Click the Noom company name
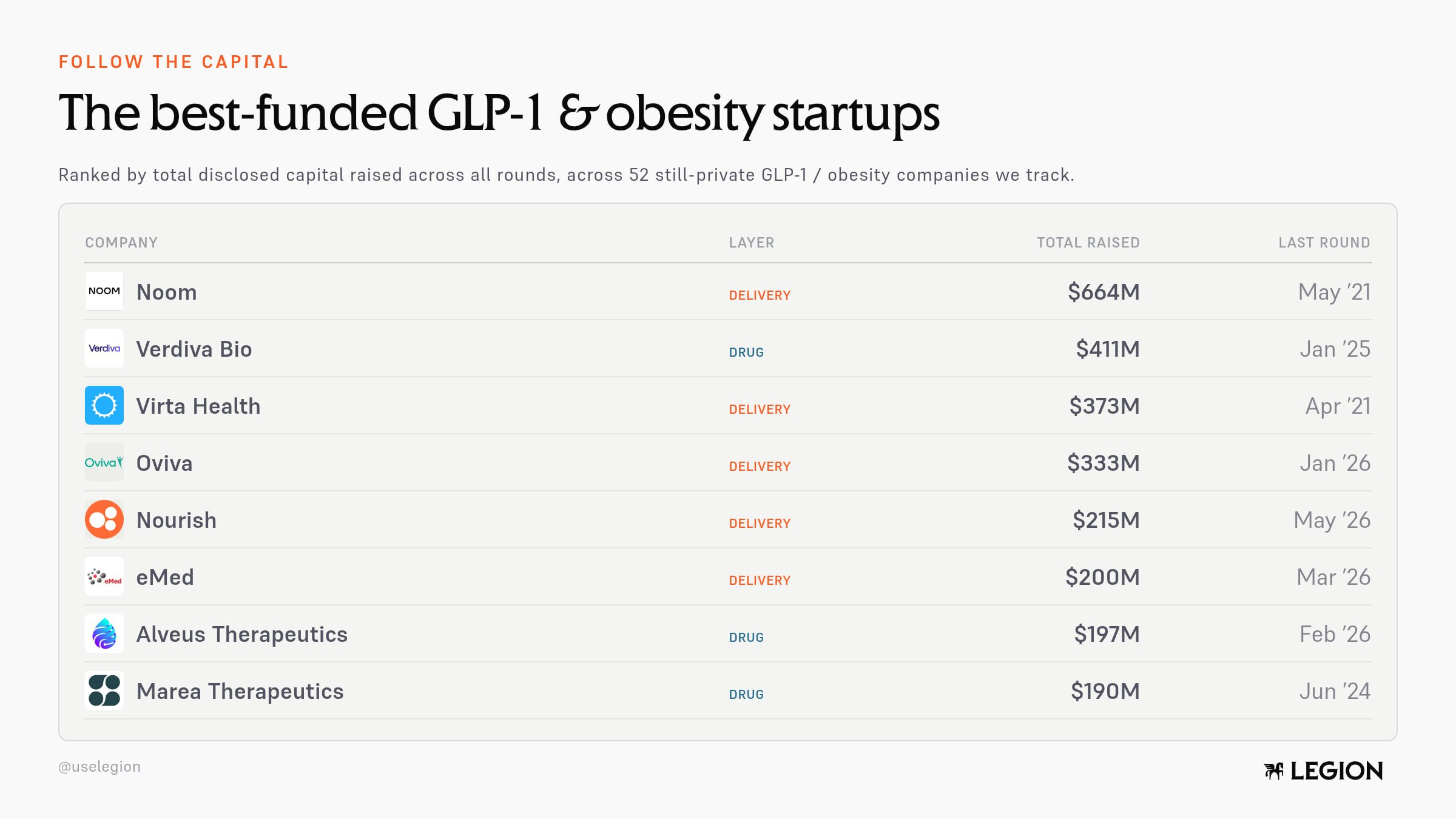 coord(167,292)
